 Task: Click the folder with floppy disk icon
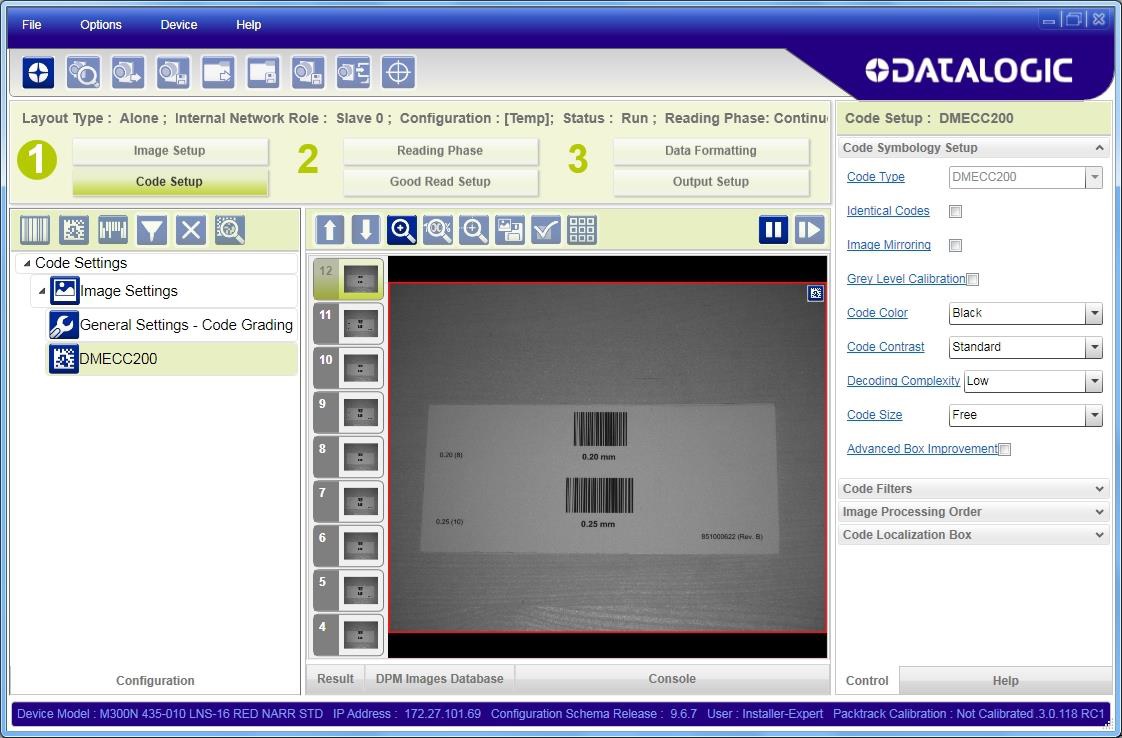[263, 72]
